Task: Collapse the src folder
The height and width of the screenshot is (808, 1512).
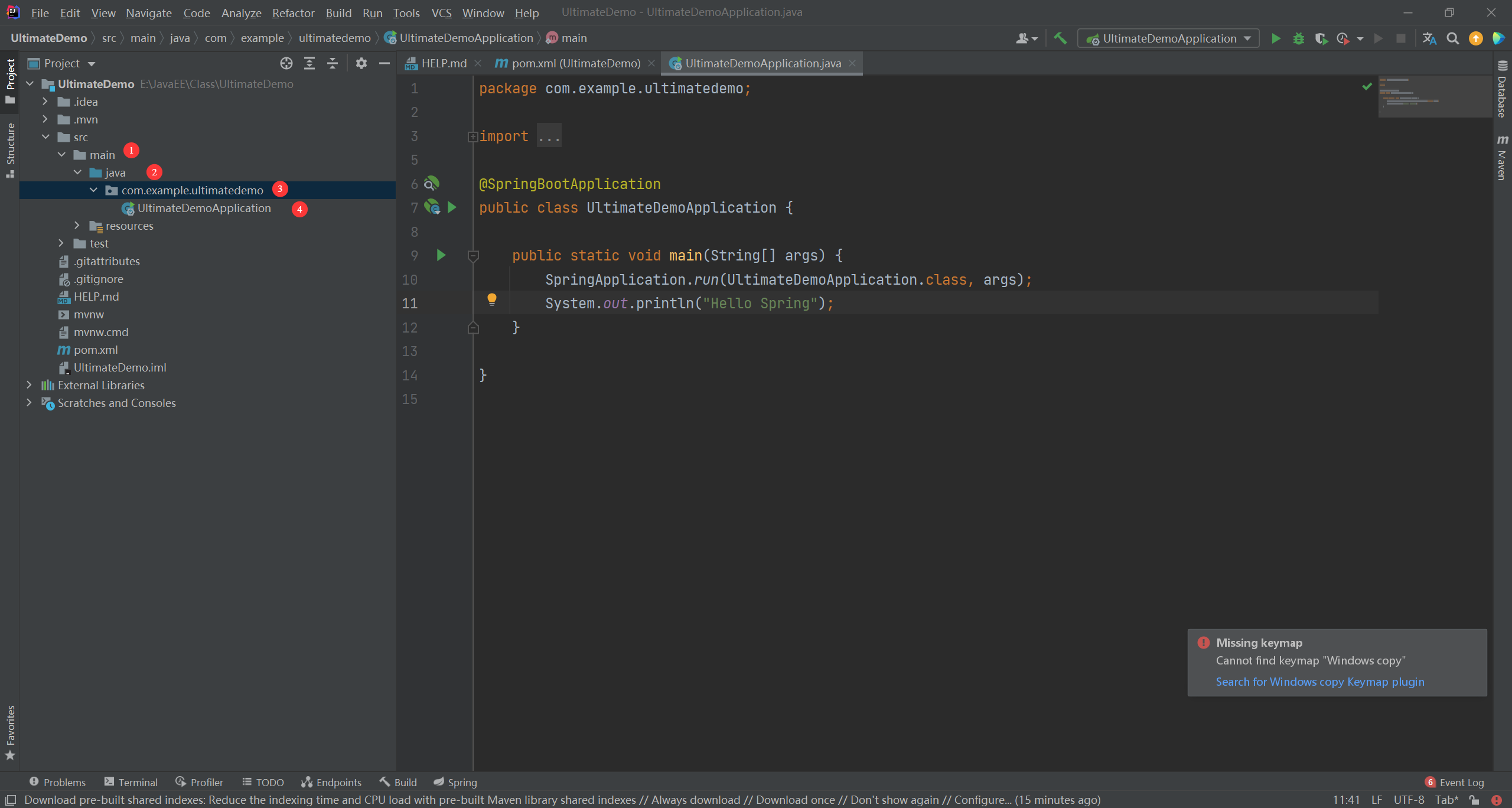Action: [45, 137]
